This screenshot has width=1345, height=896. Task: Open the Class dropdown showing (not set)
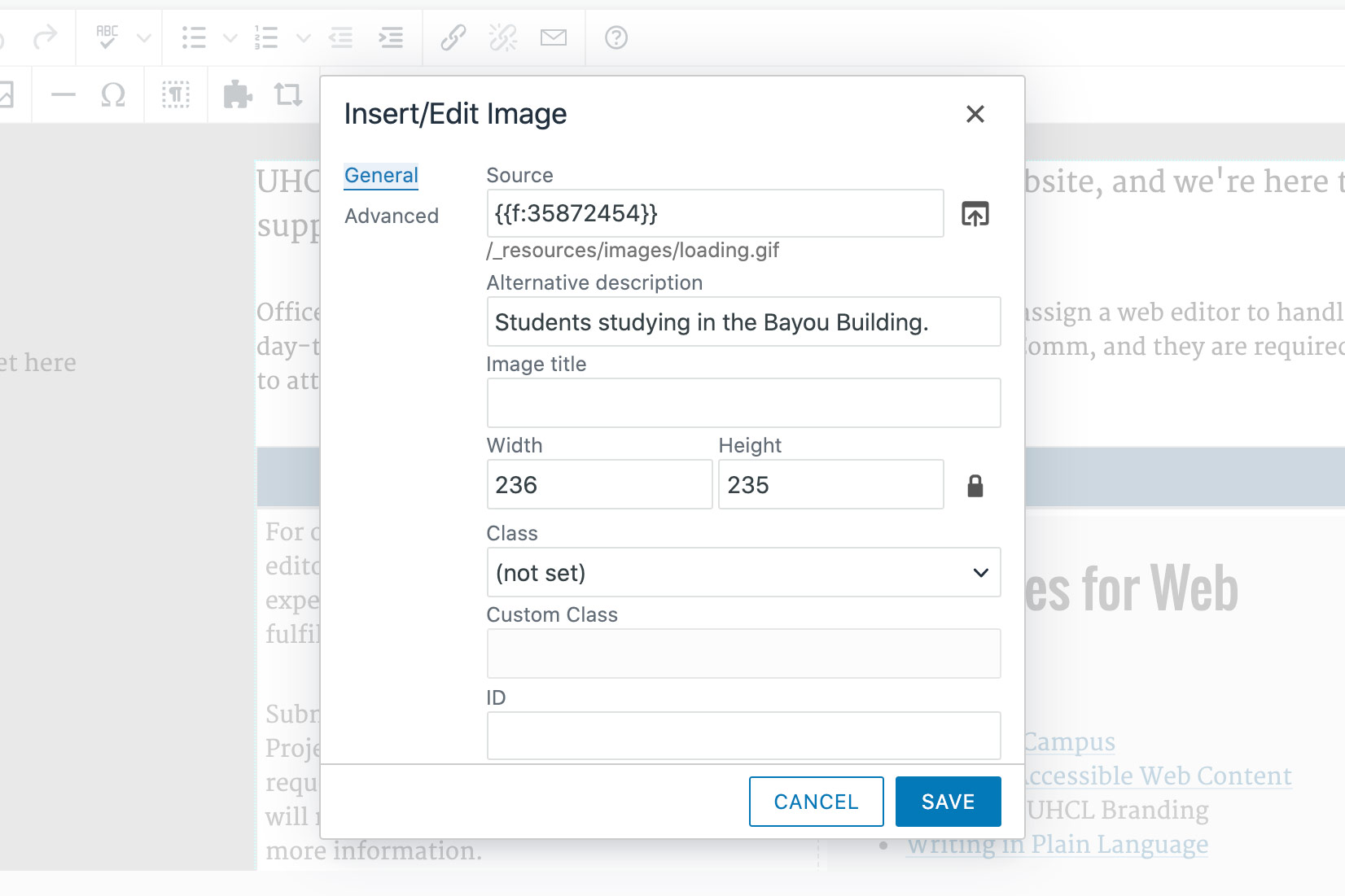[743, 572]
